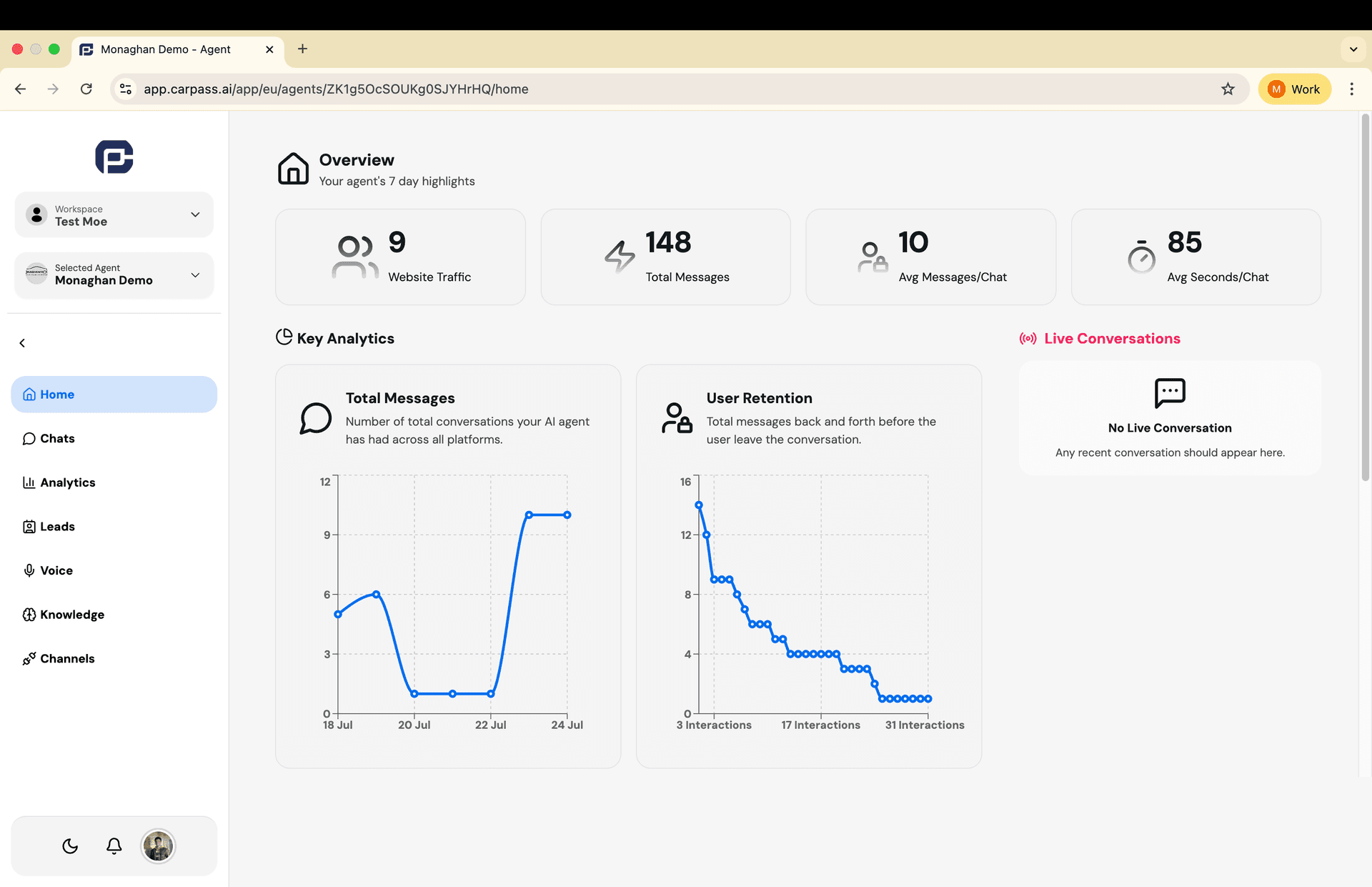The height and width of the screenshot is (887, 1372).
Task: Expand the browser profile chevron
Action: click(1353, 49)
